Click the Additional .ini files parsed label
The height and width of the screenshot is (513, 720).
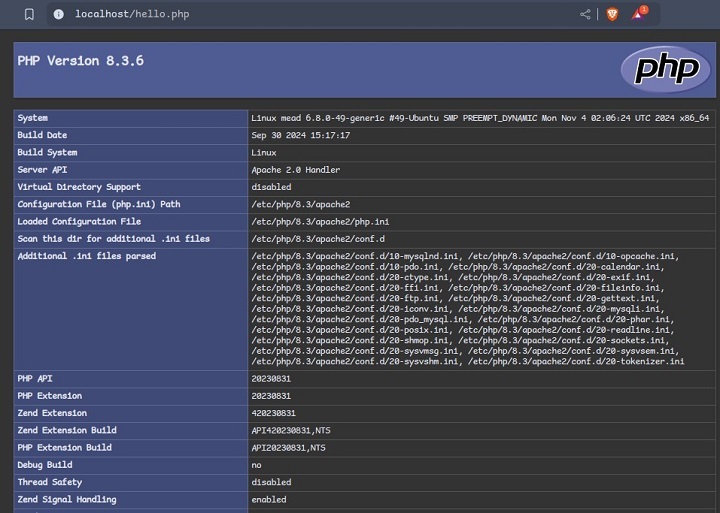pos(86,256)
